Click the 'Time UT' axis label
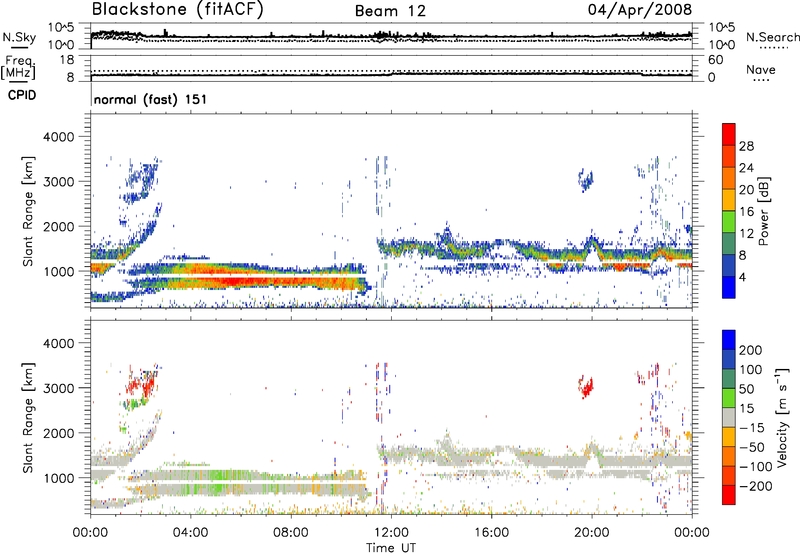This screenshot has height=554, width=800. [391, 548]
